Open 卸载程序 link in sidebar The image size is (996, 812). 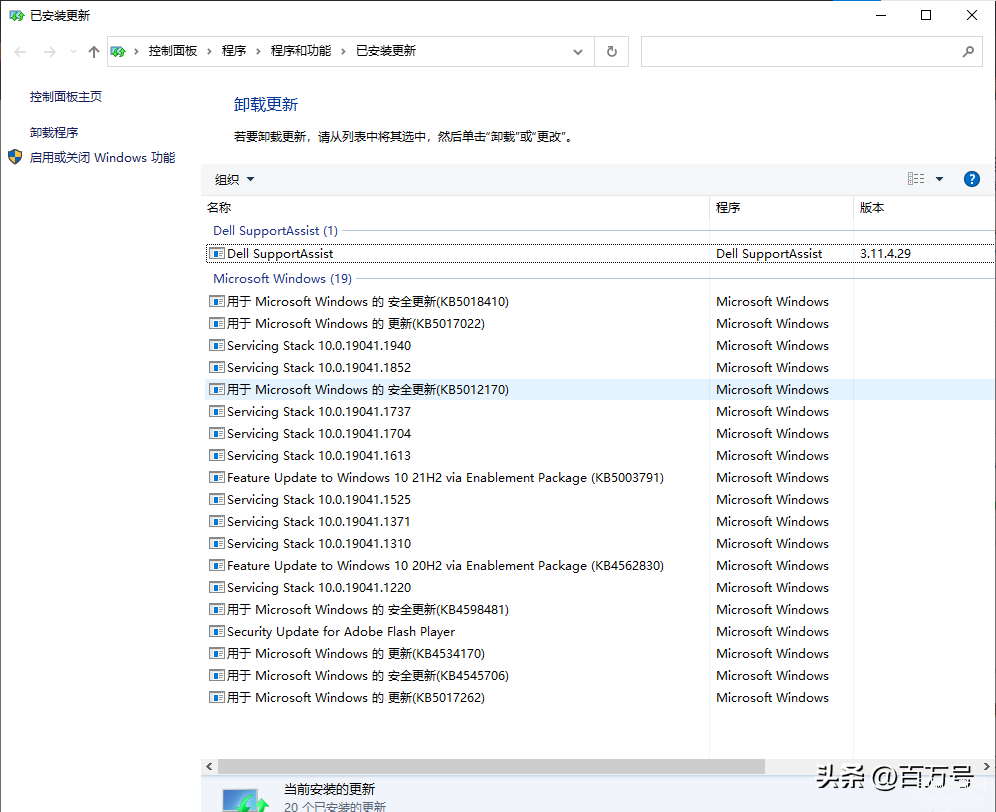54,133
